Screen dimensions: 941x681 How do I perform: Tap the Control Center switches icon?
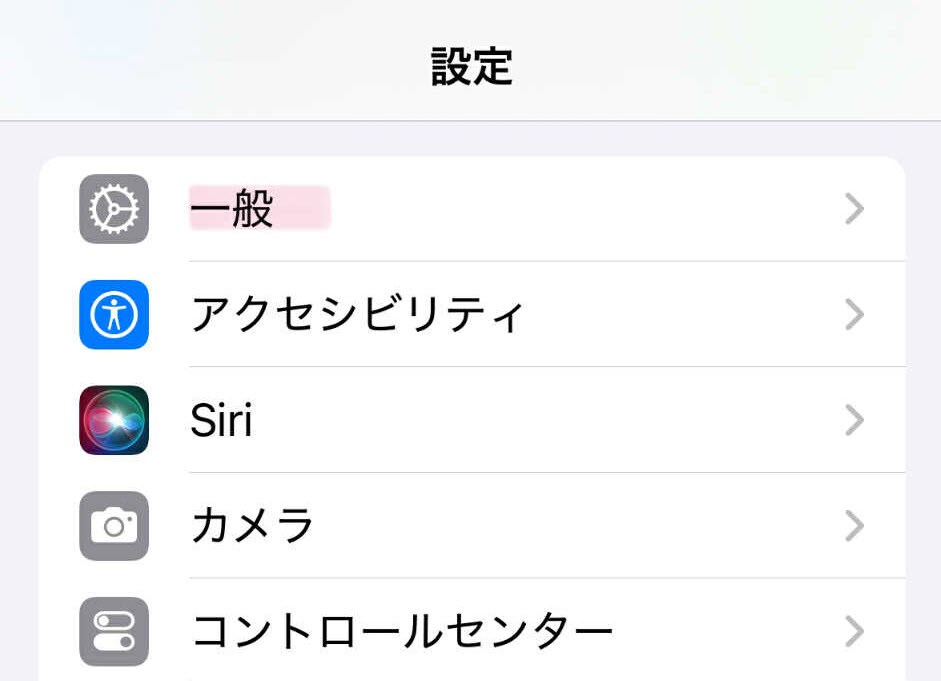[x=114, y=631]
